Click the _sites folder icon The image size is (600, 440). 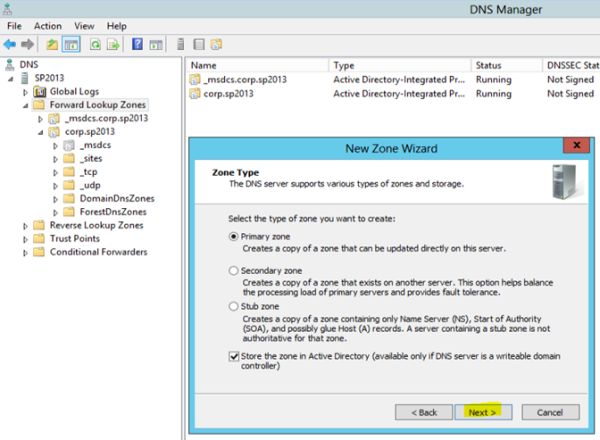(x=69, y=158)
